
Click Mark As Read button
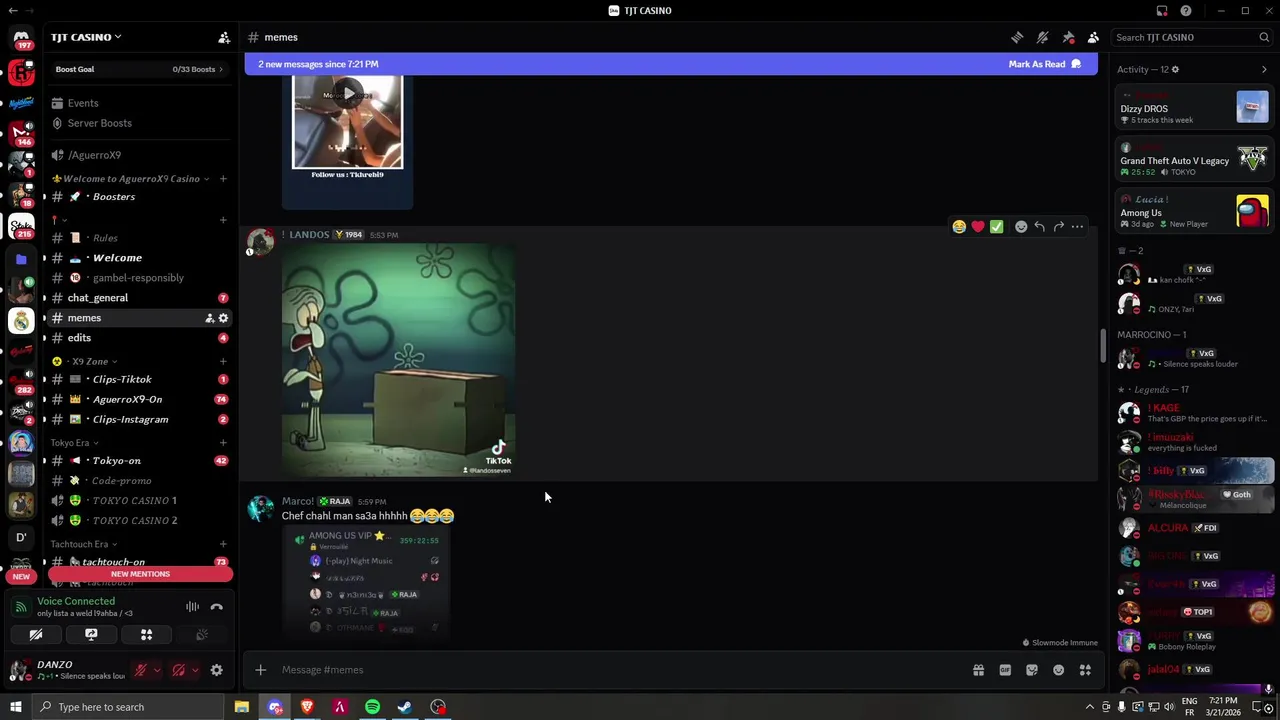click(x=1045, y=64)
